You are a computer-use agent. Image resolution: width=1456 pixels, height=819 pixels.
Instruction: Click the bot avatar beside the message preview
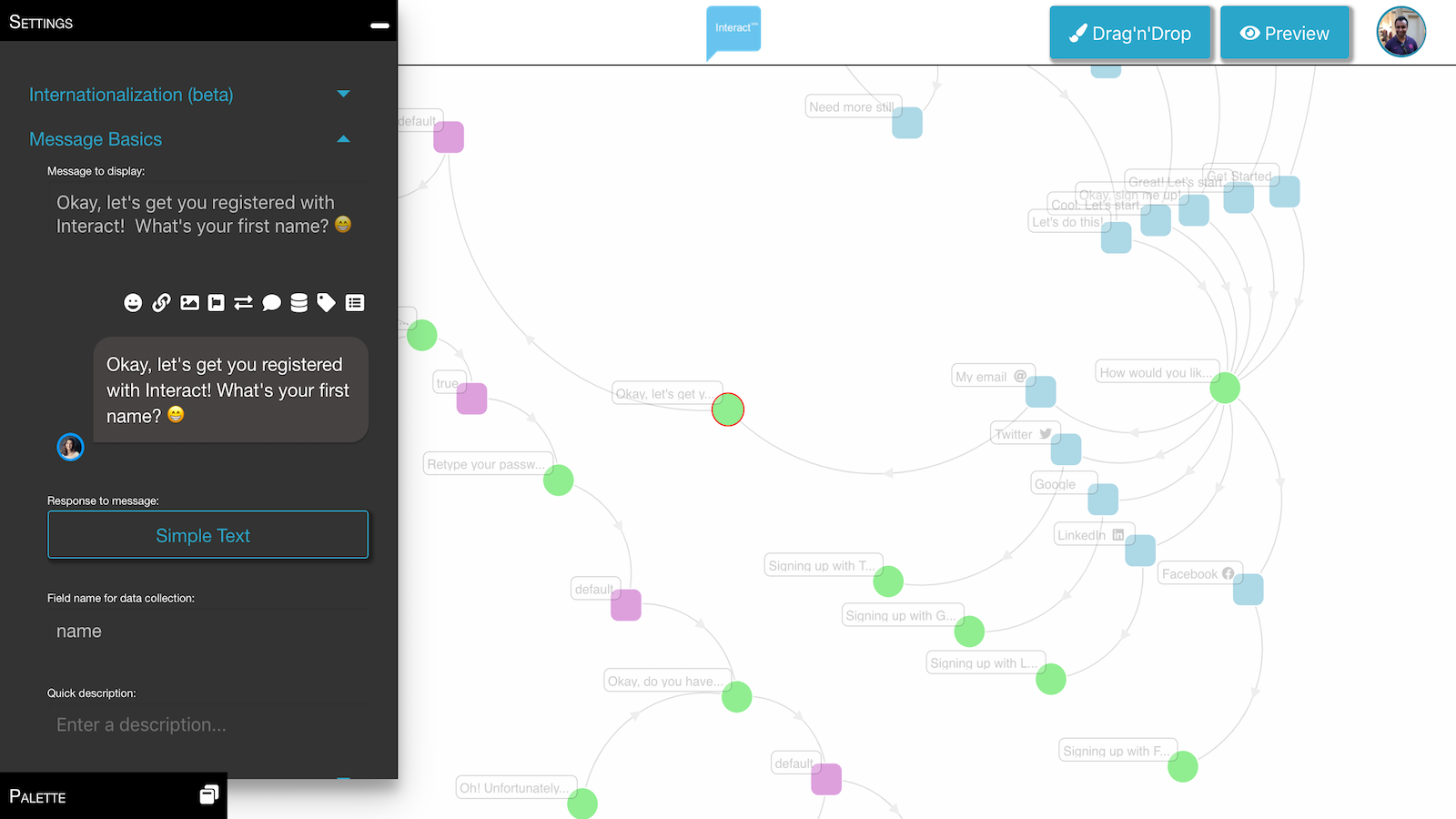click(70, 447)
